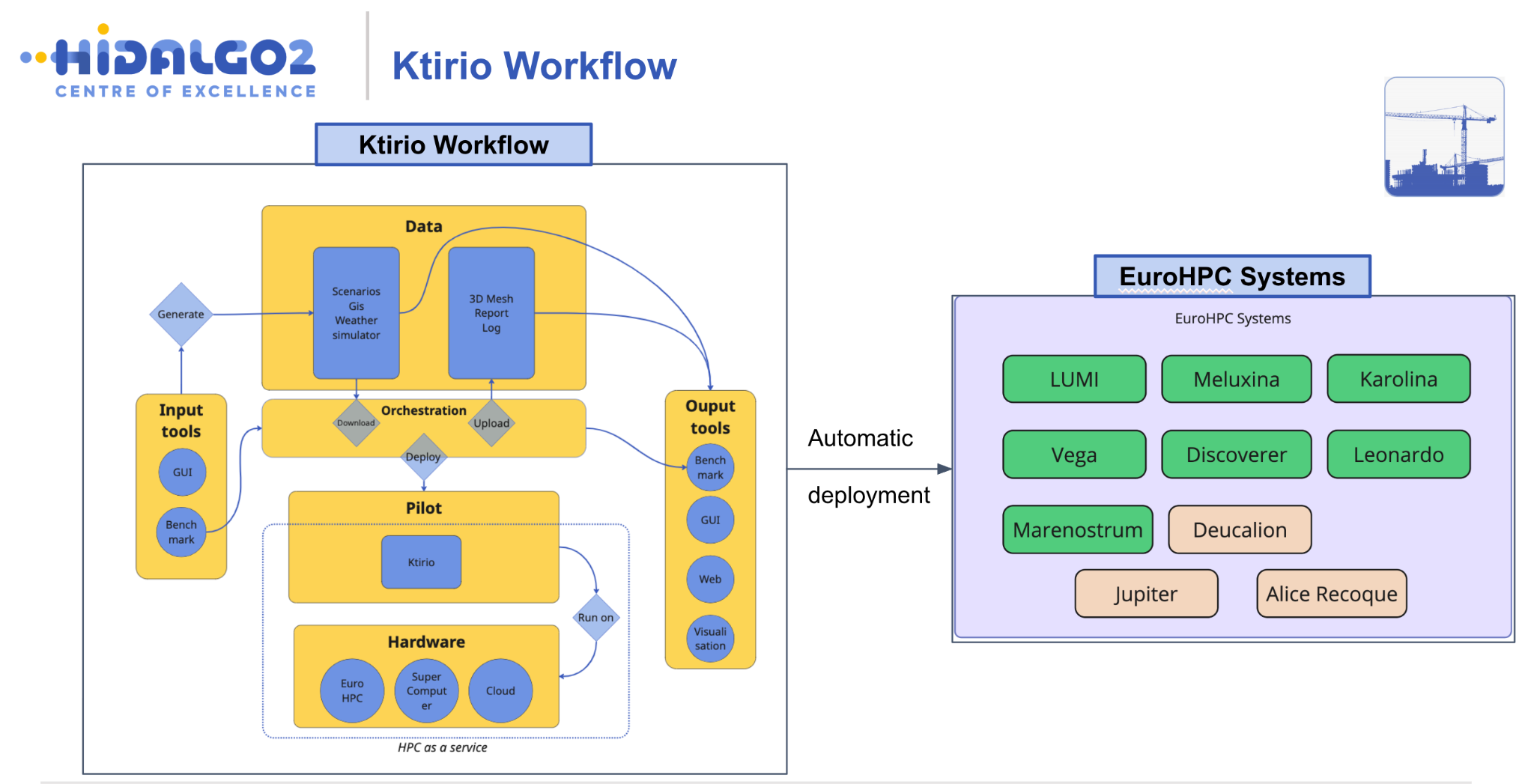Select the Ktirio box inside Pilot
Viewport: 1534px width, 784px height.
421,562
